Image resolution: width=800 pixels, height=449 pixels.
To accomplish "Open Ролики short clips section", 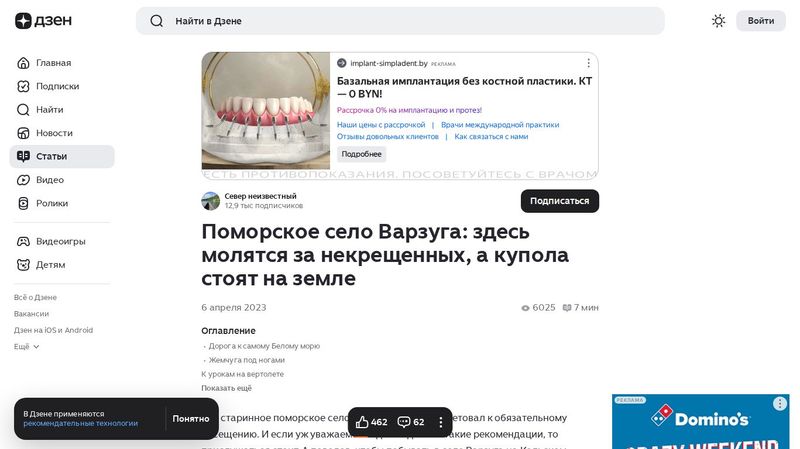I will [52, 203].
